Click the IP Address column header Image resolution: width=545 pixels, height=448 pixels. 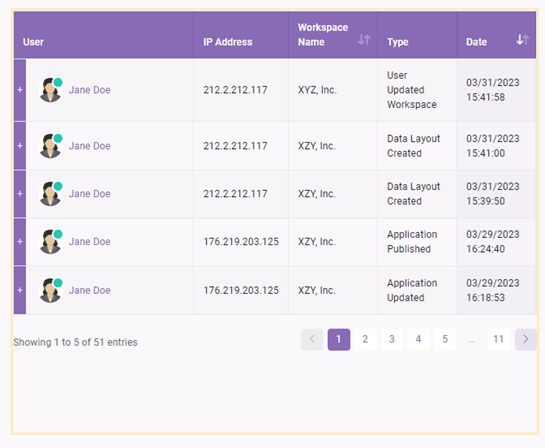(241, 35)
